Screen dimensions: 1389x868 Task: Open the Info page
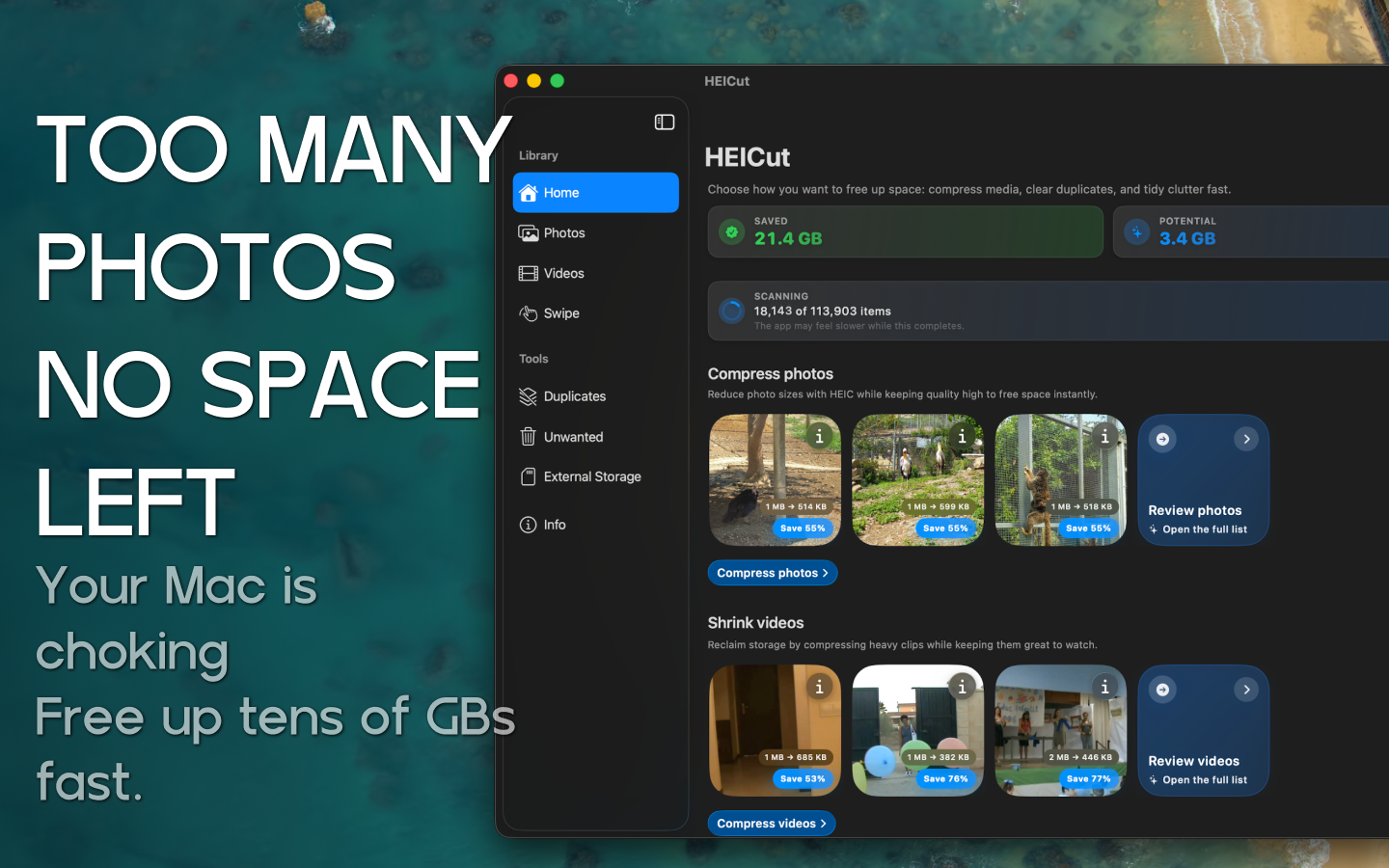click(596, 525)
